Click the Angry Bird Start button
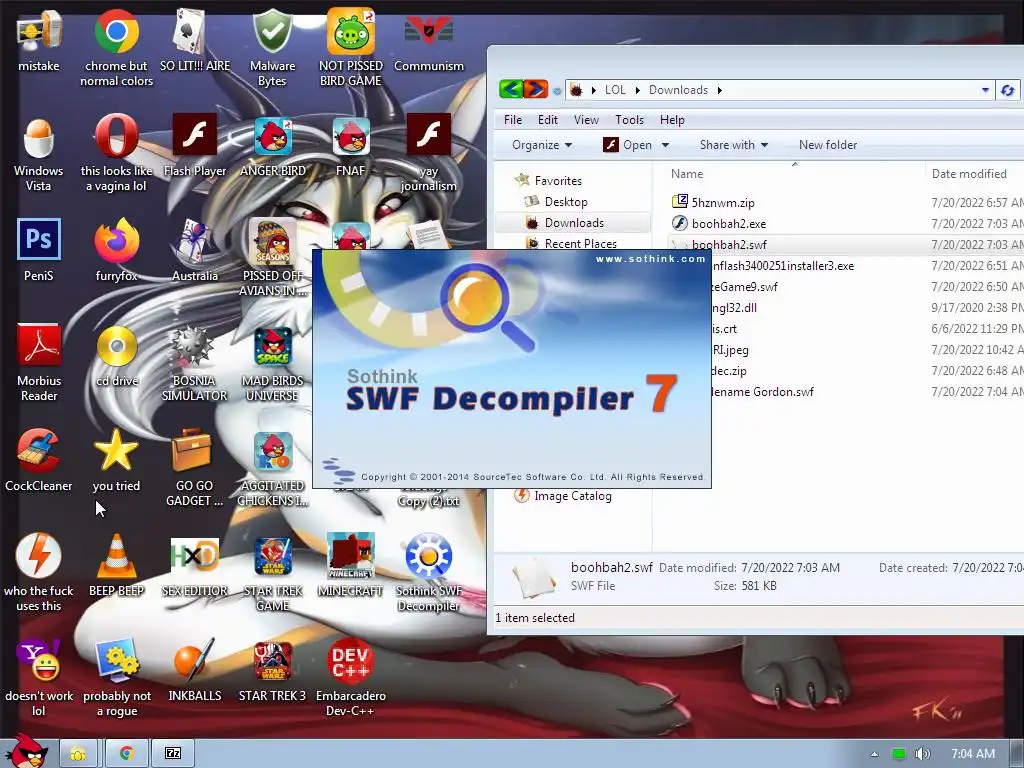Screen dimensions: 1024x768 (x=26, y=751)
